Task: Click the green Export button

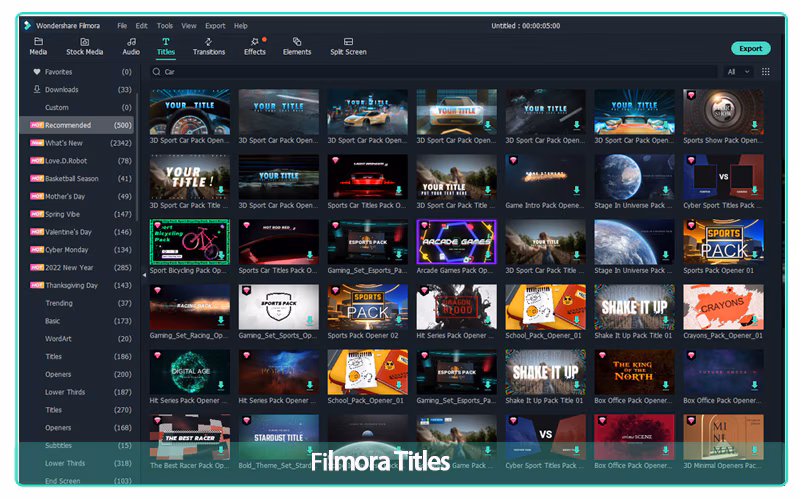Action: coord(751,48)
